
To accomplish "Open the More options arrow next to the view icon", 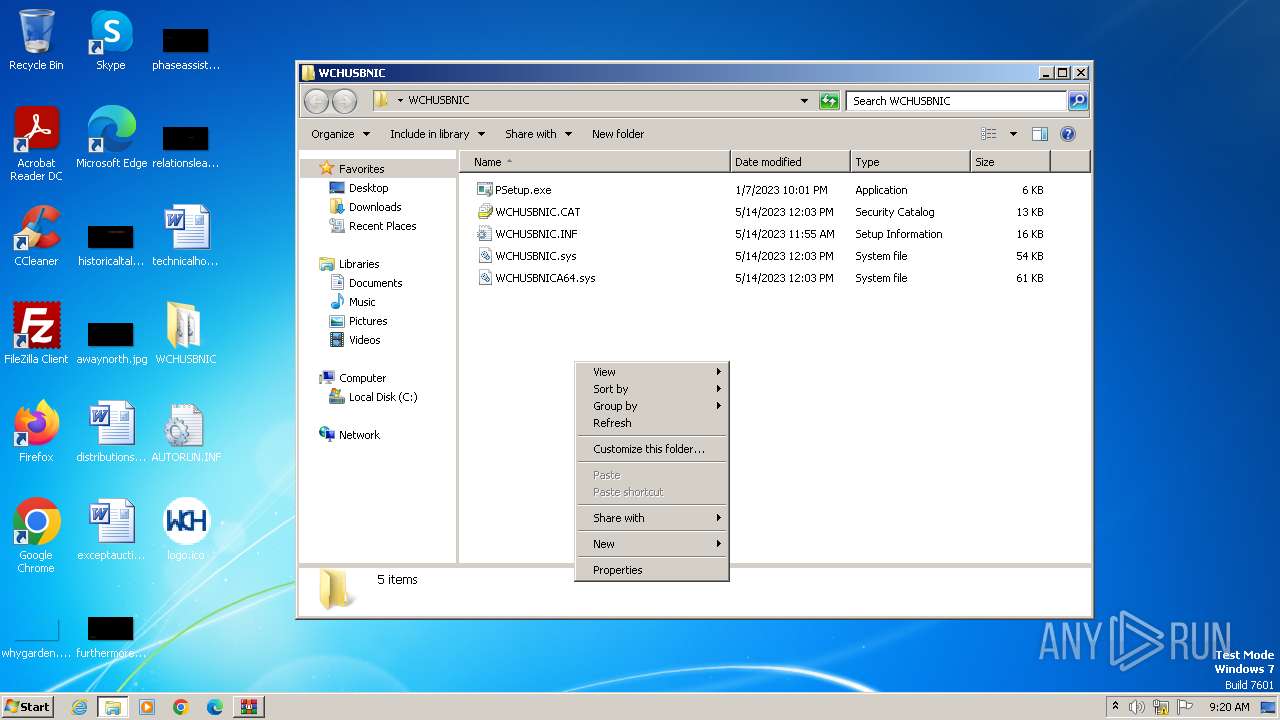I will pyautogui.click(x=1013, y=134).
